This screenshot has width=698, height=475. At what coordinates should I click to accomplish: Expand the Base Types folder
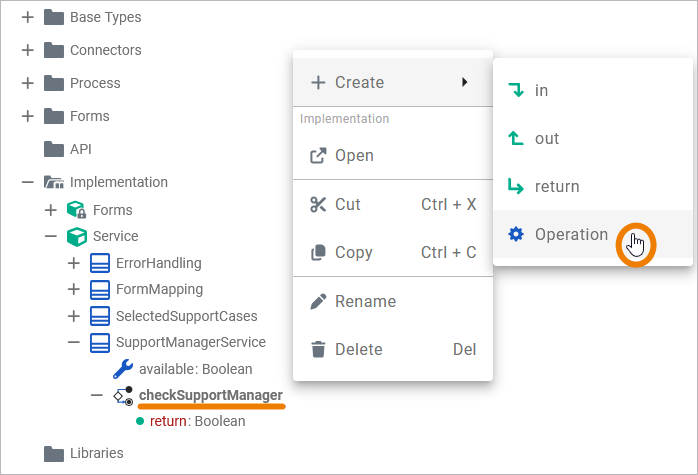tap(27, 17)
